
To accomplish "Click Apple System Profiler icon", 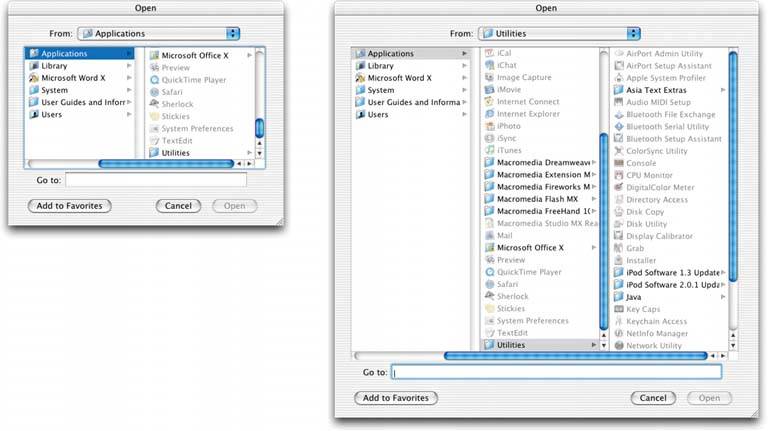I will point(619,78).
